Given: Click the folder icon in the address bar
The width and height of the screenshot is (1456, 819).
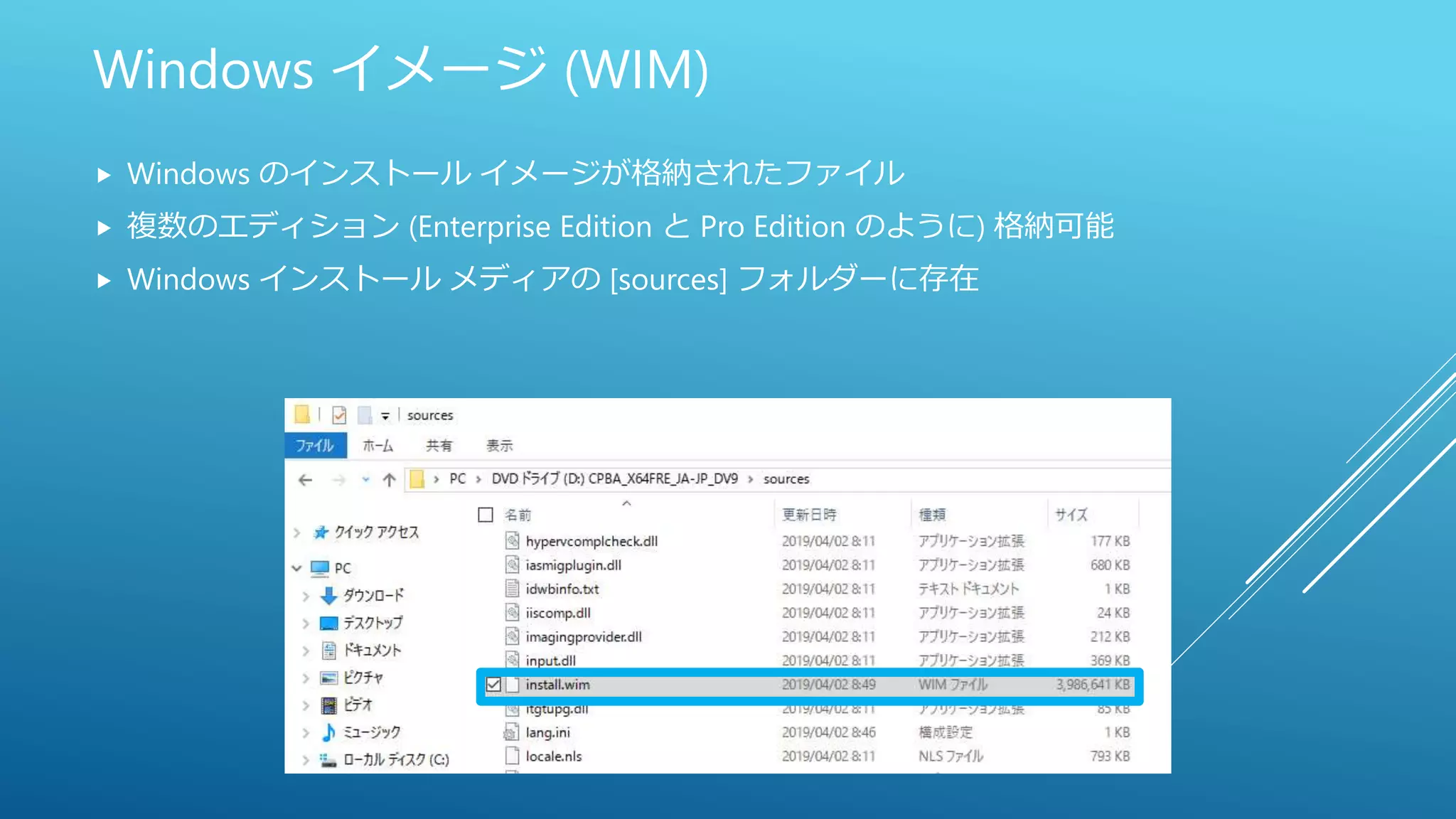Looking at the screenshot, I should pos(417,479).
